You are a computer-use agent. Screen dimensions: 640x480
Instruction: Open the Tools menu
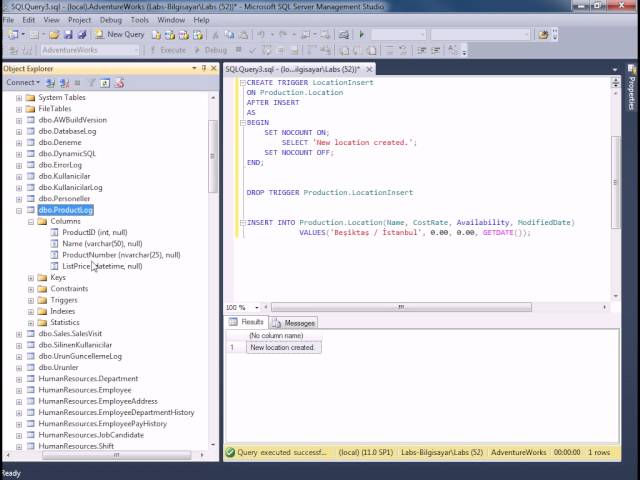click(x=139, y=20)
